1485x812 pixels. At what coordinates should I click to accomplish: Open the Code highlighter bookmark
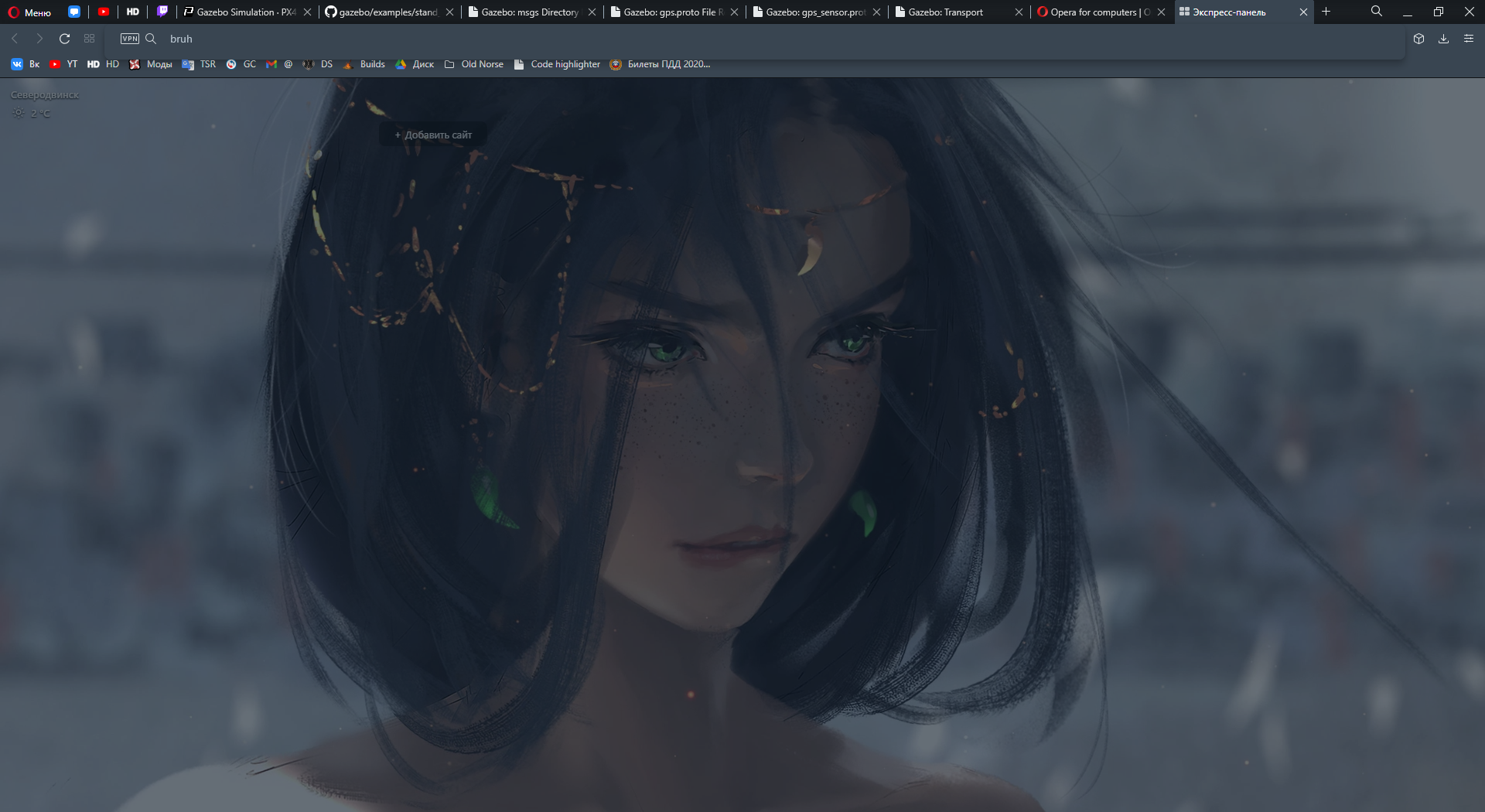pyautogui.click(x=558, y=64)
